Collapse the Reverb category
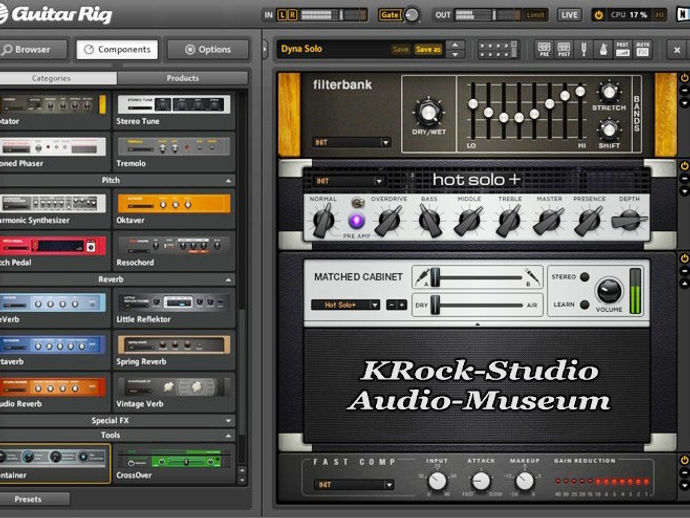 228,279
